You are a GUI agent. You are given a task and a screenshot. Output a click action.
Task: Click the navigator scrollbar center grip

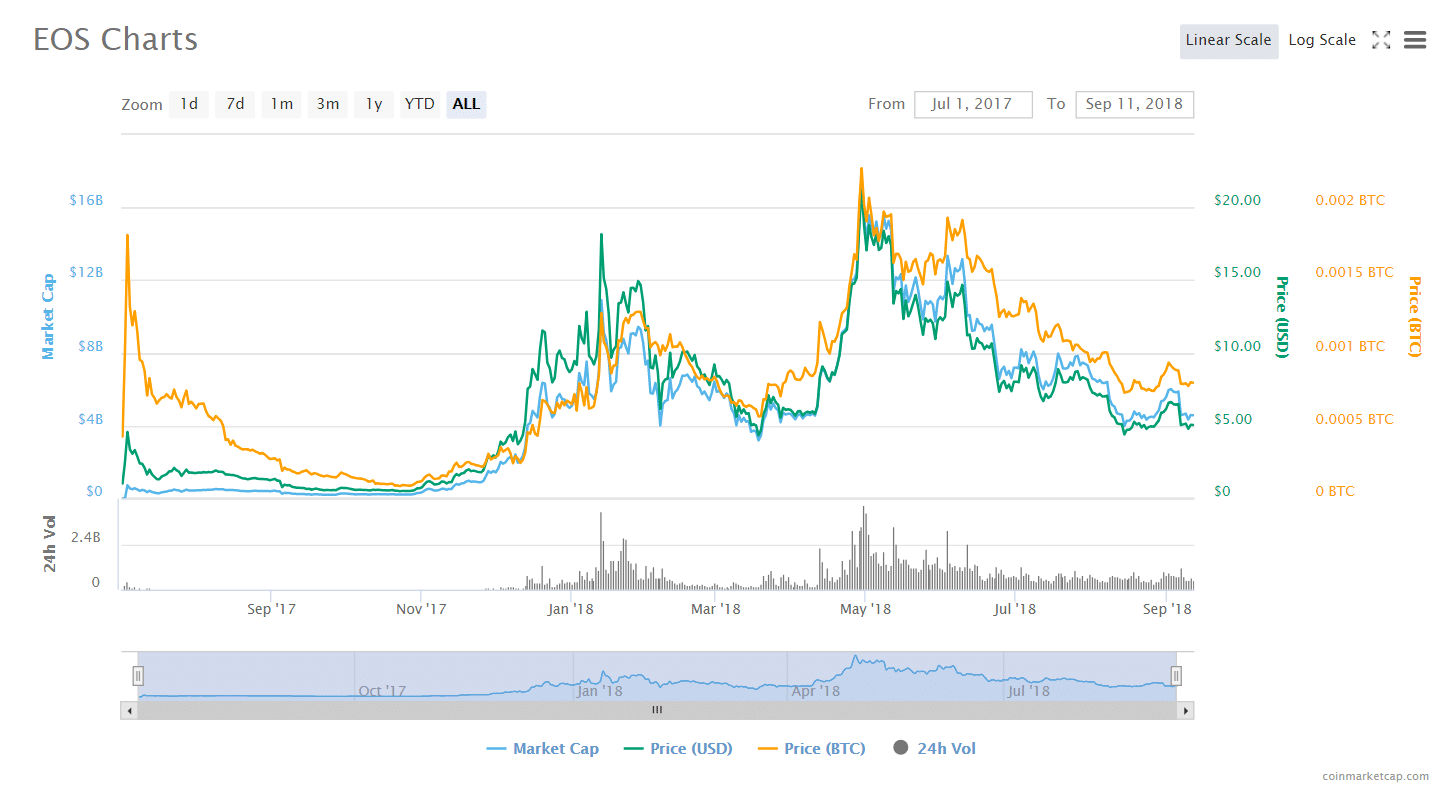657,711
